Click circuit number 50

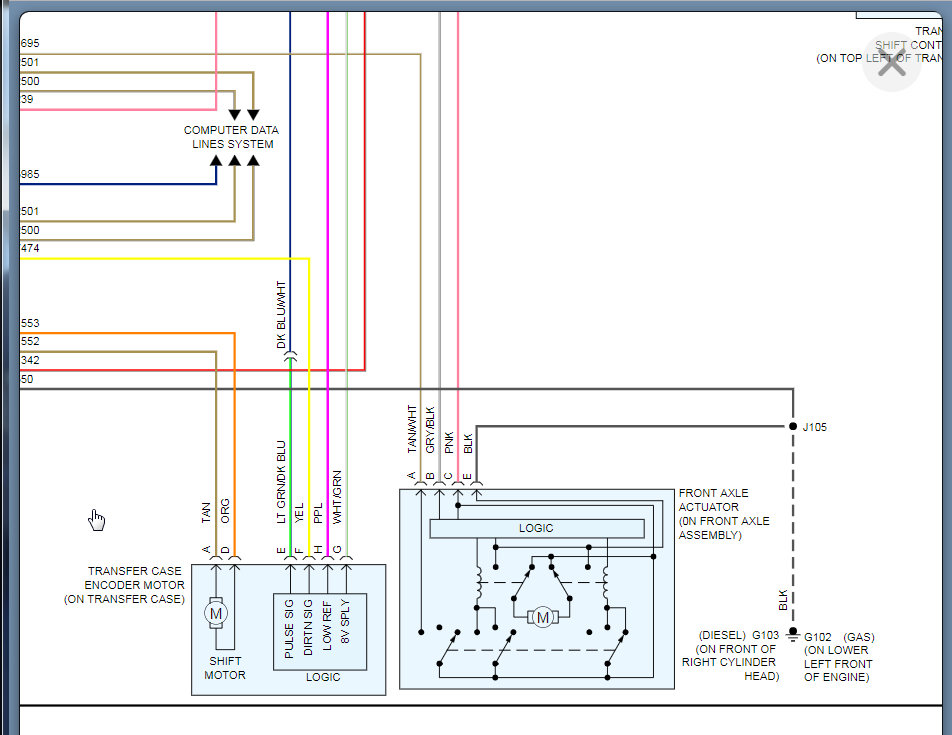coord(27,379)
